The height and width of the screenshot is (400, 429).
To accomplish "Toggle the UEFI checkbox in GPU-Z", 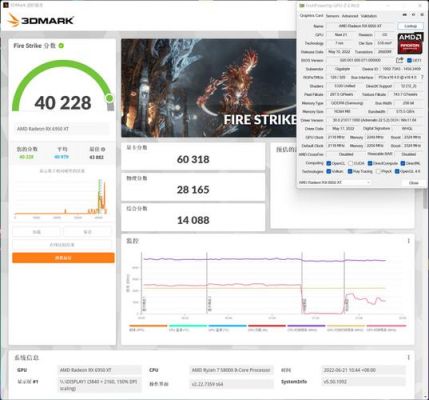I will click(x=410, y=60).
